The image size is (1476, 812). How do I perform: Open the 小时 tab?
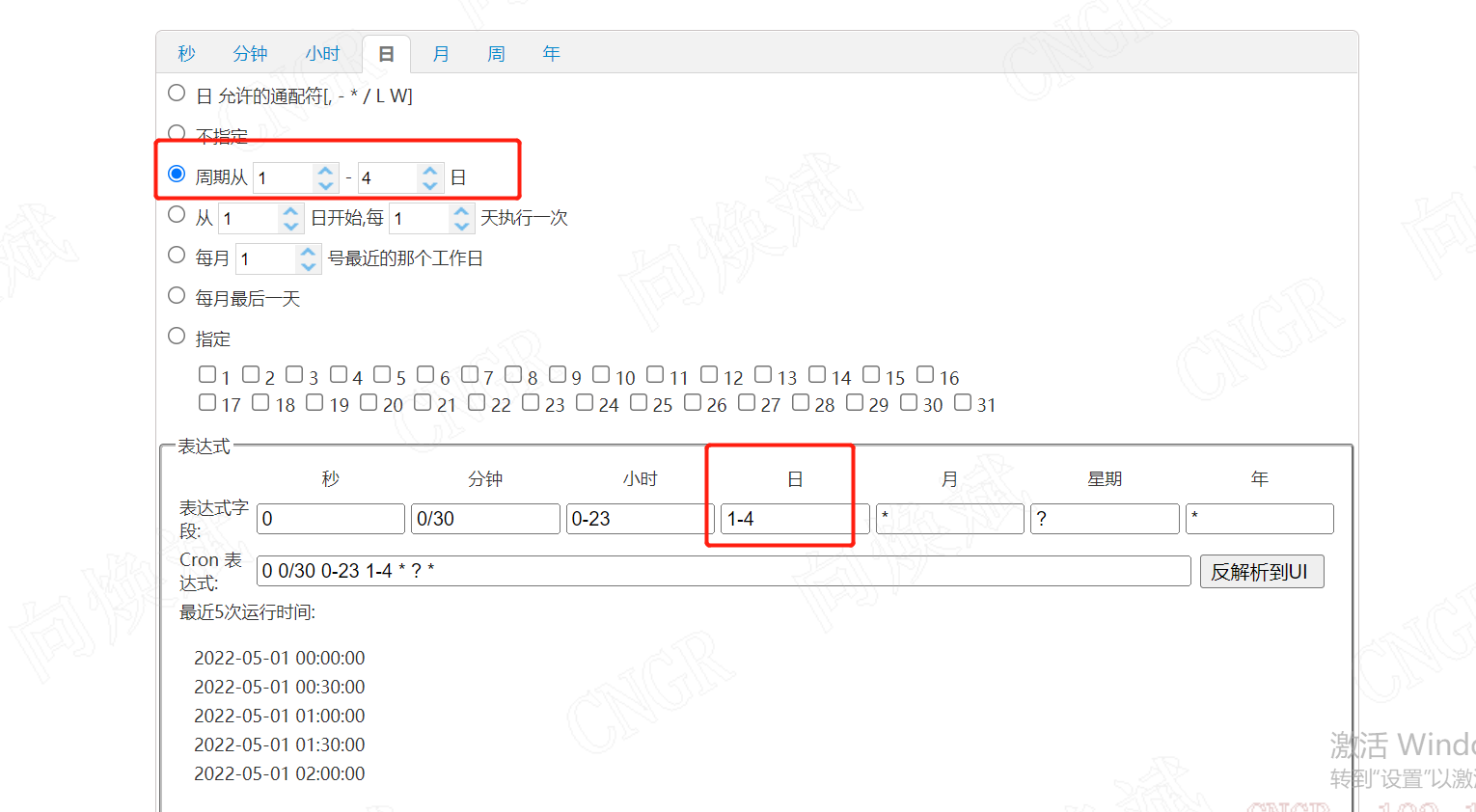tap(323, 53)
